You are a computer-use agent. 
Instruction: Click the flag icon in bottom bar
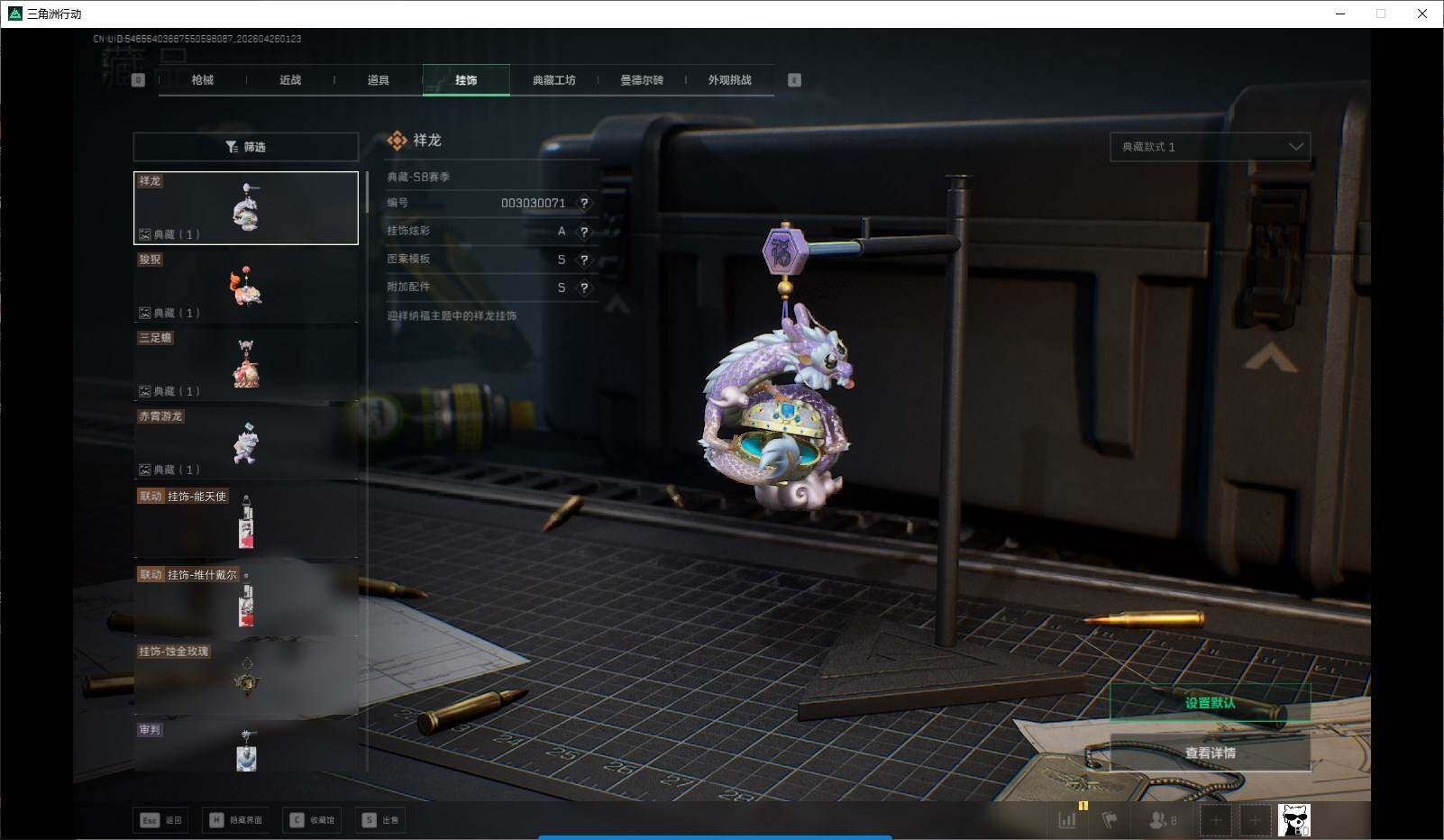pyautogui.click(x=1110, y=820)
